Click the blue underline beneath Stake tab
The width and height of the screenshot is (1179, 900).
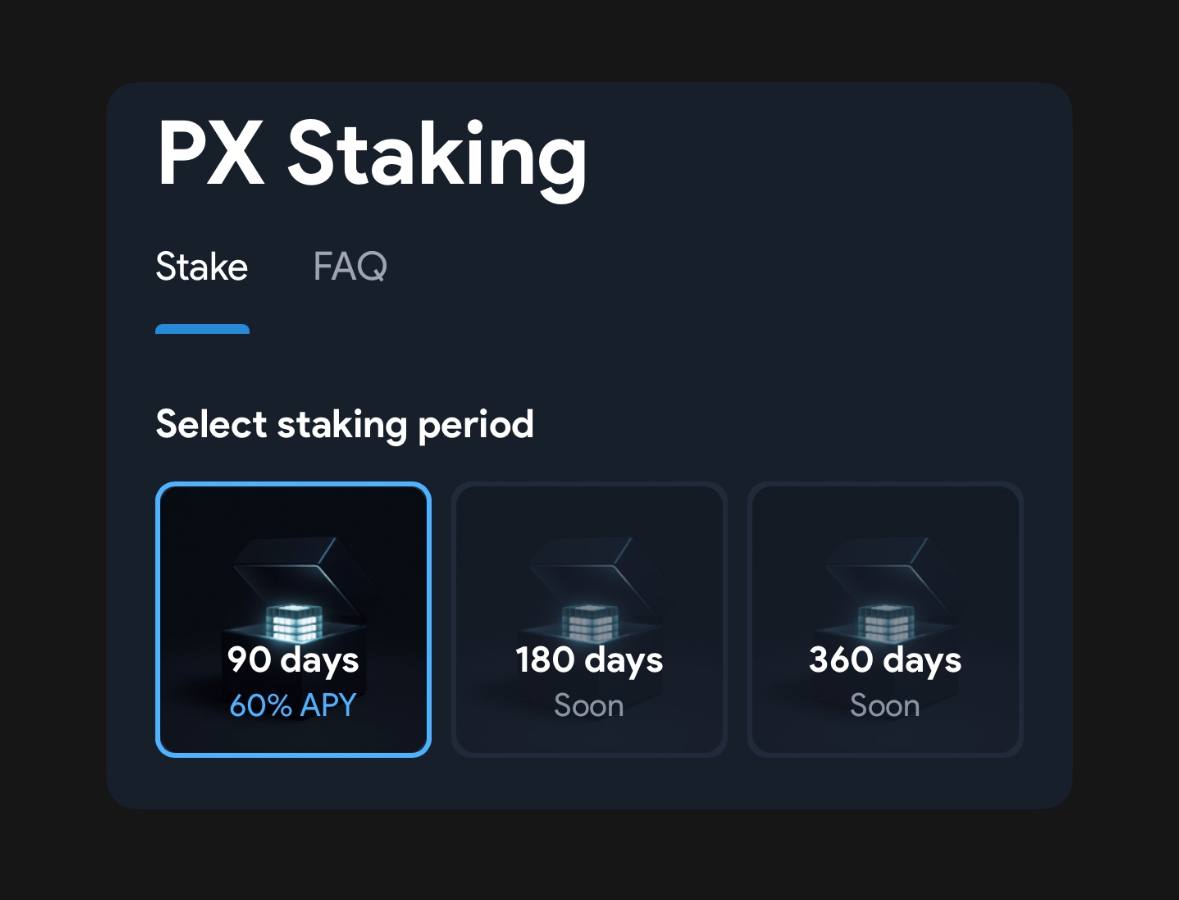click(x=202, y=329)
